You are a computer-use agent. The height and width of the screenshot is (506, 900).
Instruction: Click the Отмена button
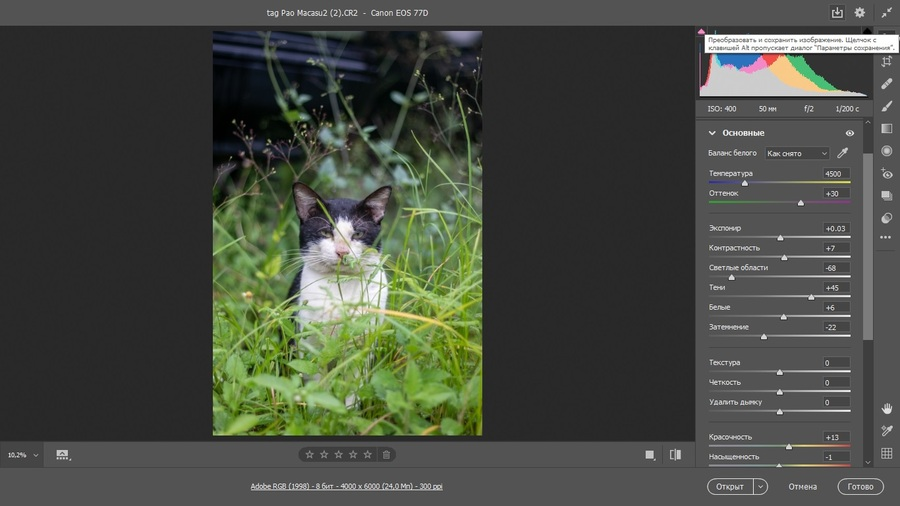tap(802, 486)
